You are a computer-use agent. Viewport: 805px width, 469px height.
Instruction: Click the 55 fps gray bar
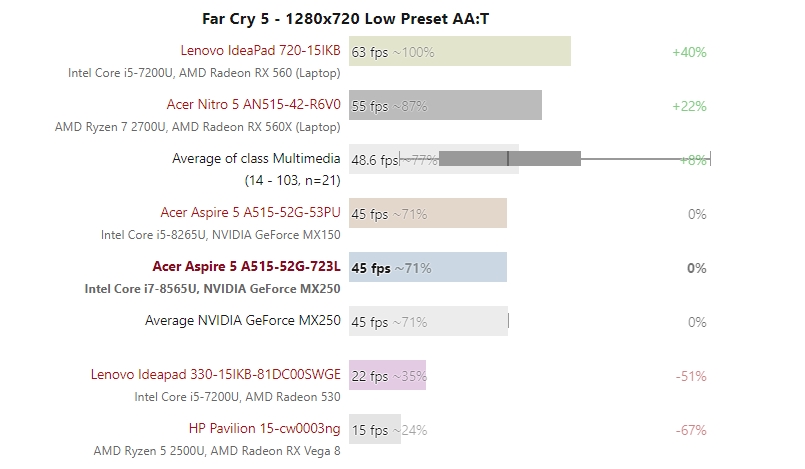[x=445, y=106]
